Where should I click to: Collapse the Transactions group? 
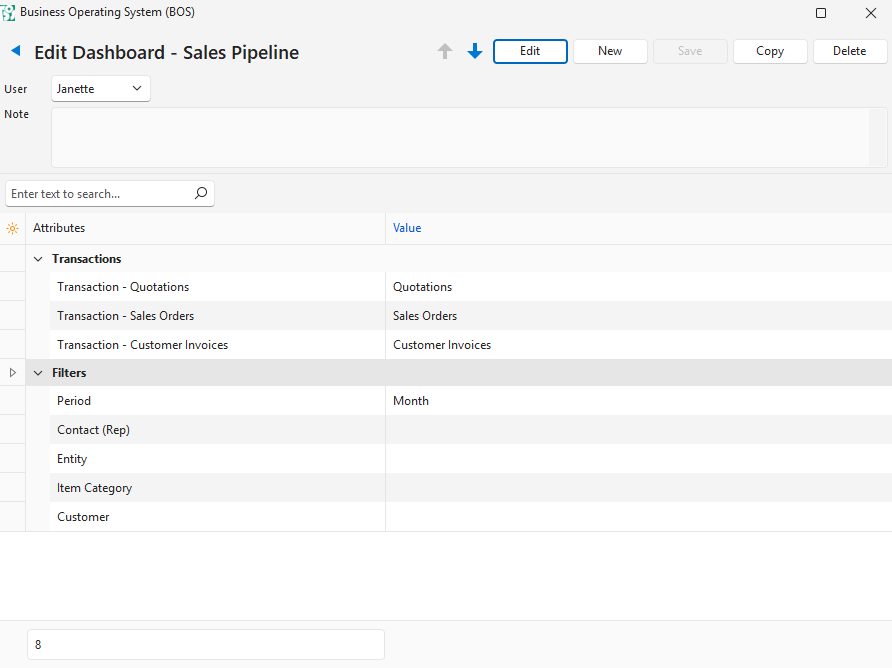38,259
